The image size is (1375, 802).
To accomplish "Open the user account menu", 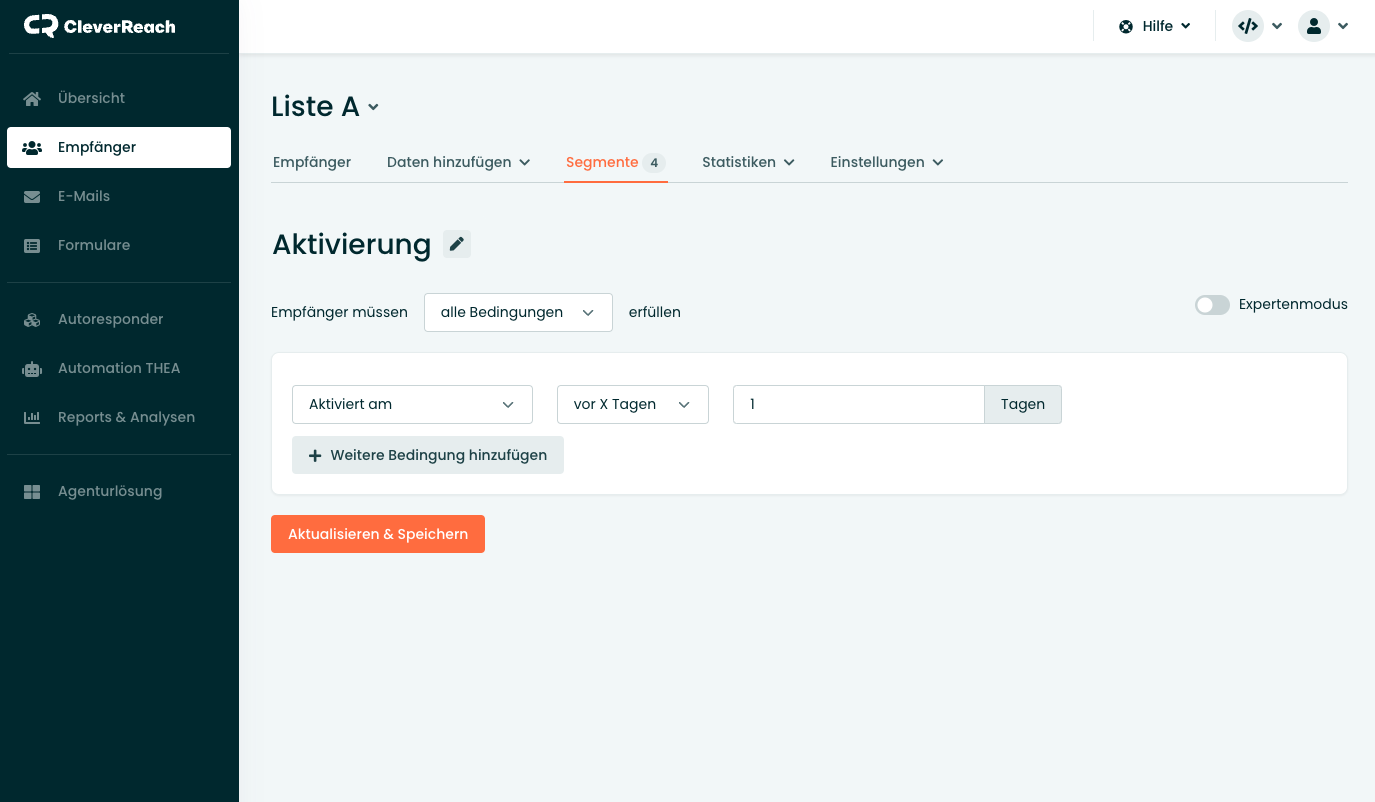I will (x=1323, y=27).
